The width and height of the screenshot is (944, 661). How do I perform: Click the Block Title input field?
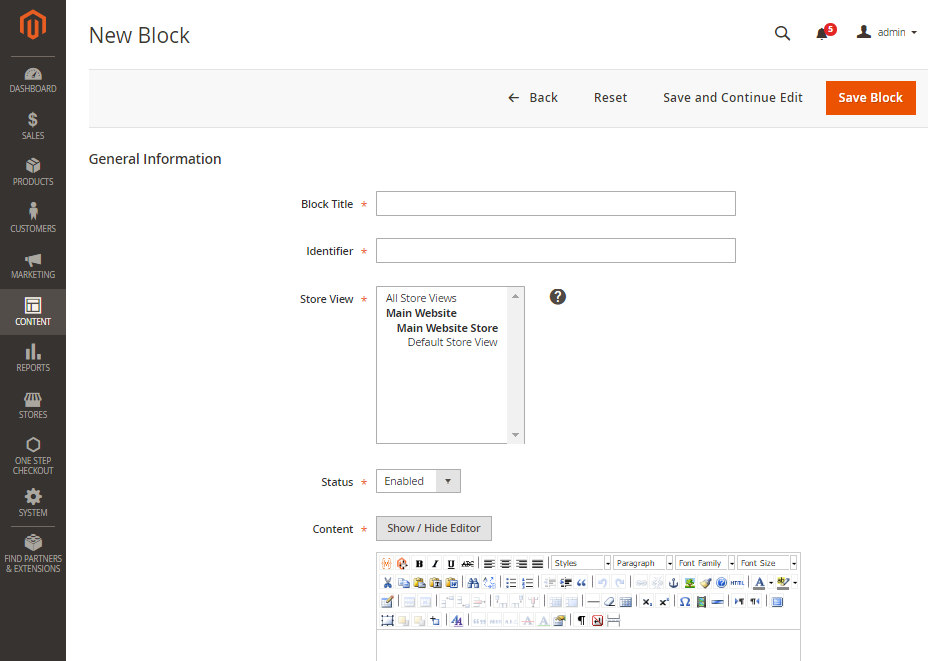click(555, 203)
